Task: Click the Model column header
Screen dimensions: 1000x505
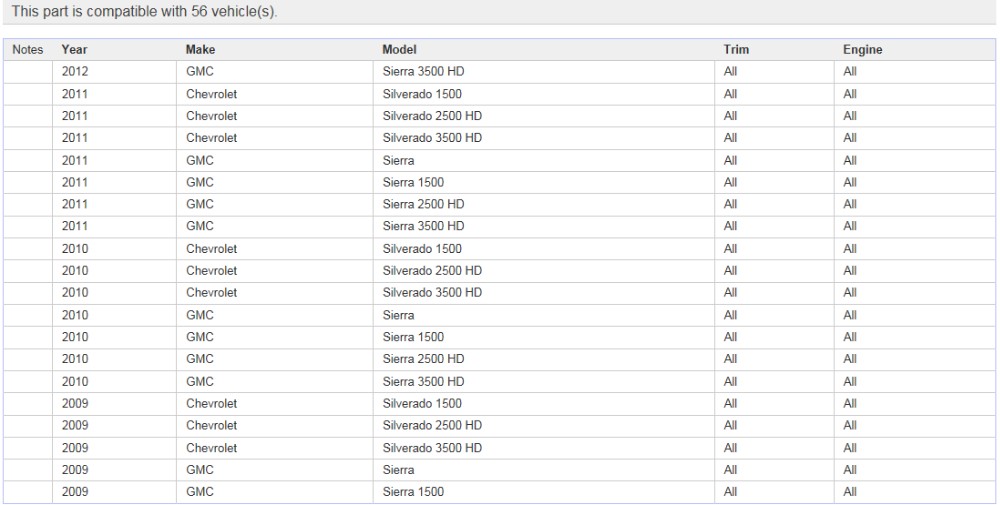Action: (x=399, y=49)
